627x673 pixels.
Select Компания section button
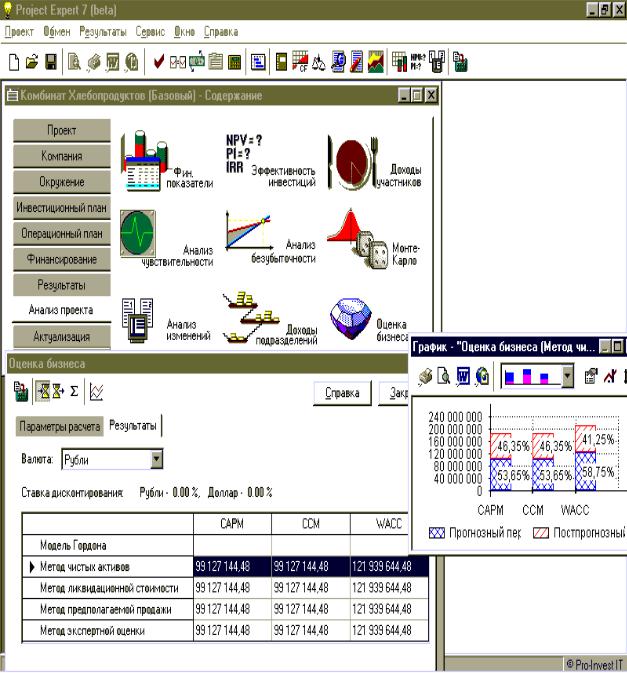62,156
